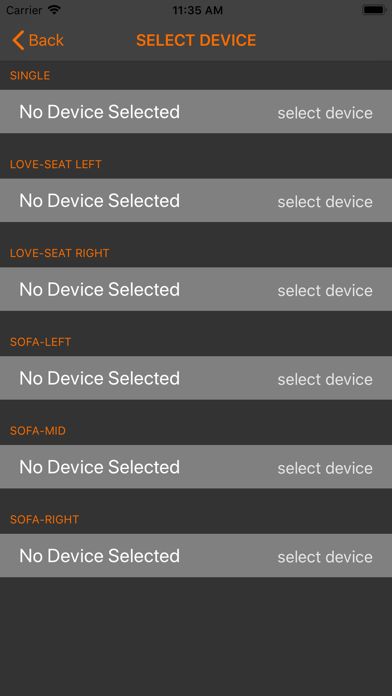The image size is (392, 696).
Task: Open No Device Selected row under SINGLE
Action: click(196, 111)
